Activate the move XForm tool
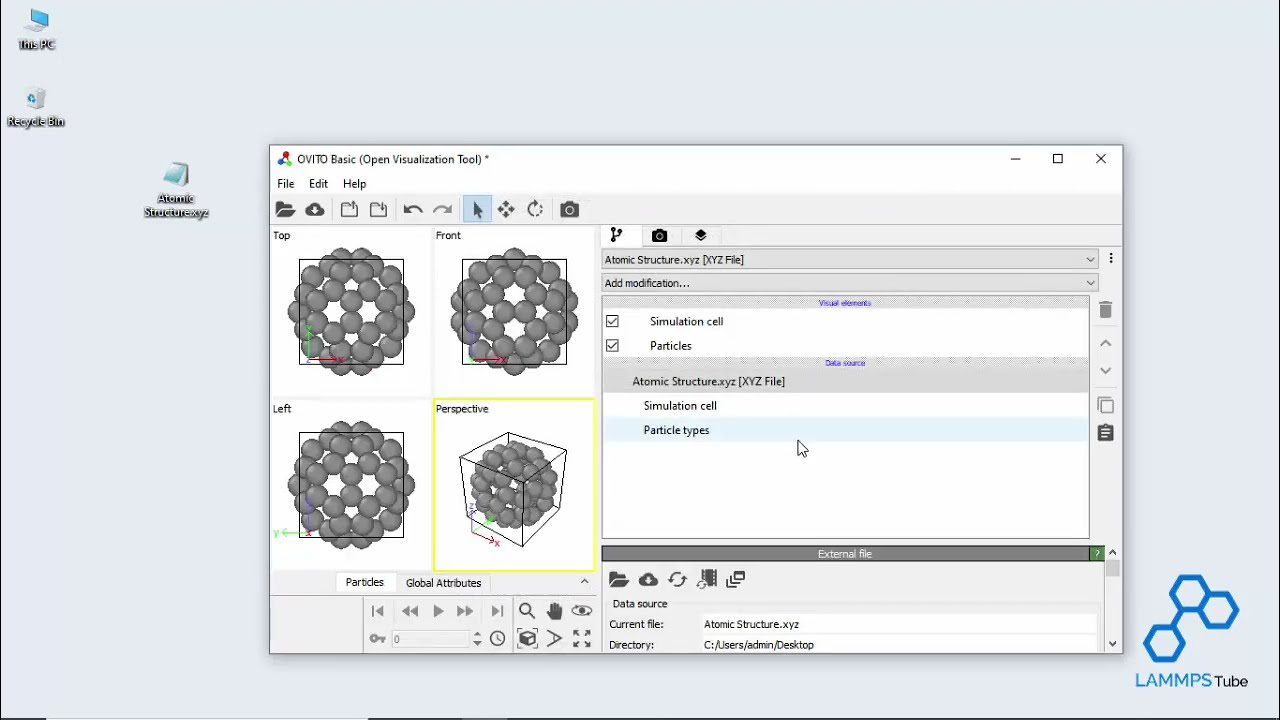The image size is (1280, 720). point(506,210)
